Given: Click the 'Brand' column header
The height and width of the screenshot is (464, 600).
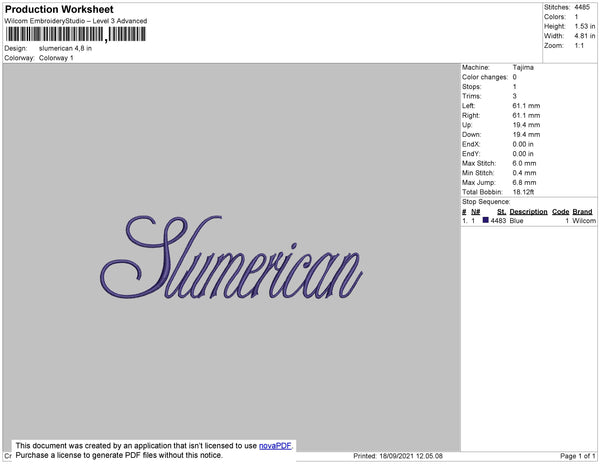Looking at the screenshot, I should click(582, 212).
